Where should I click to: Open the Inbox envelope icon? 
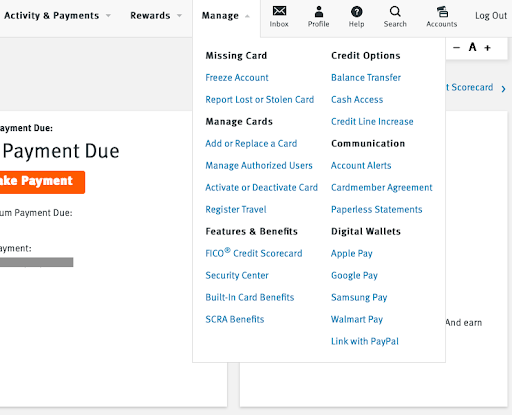click(279, 11)
